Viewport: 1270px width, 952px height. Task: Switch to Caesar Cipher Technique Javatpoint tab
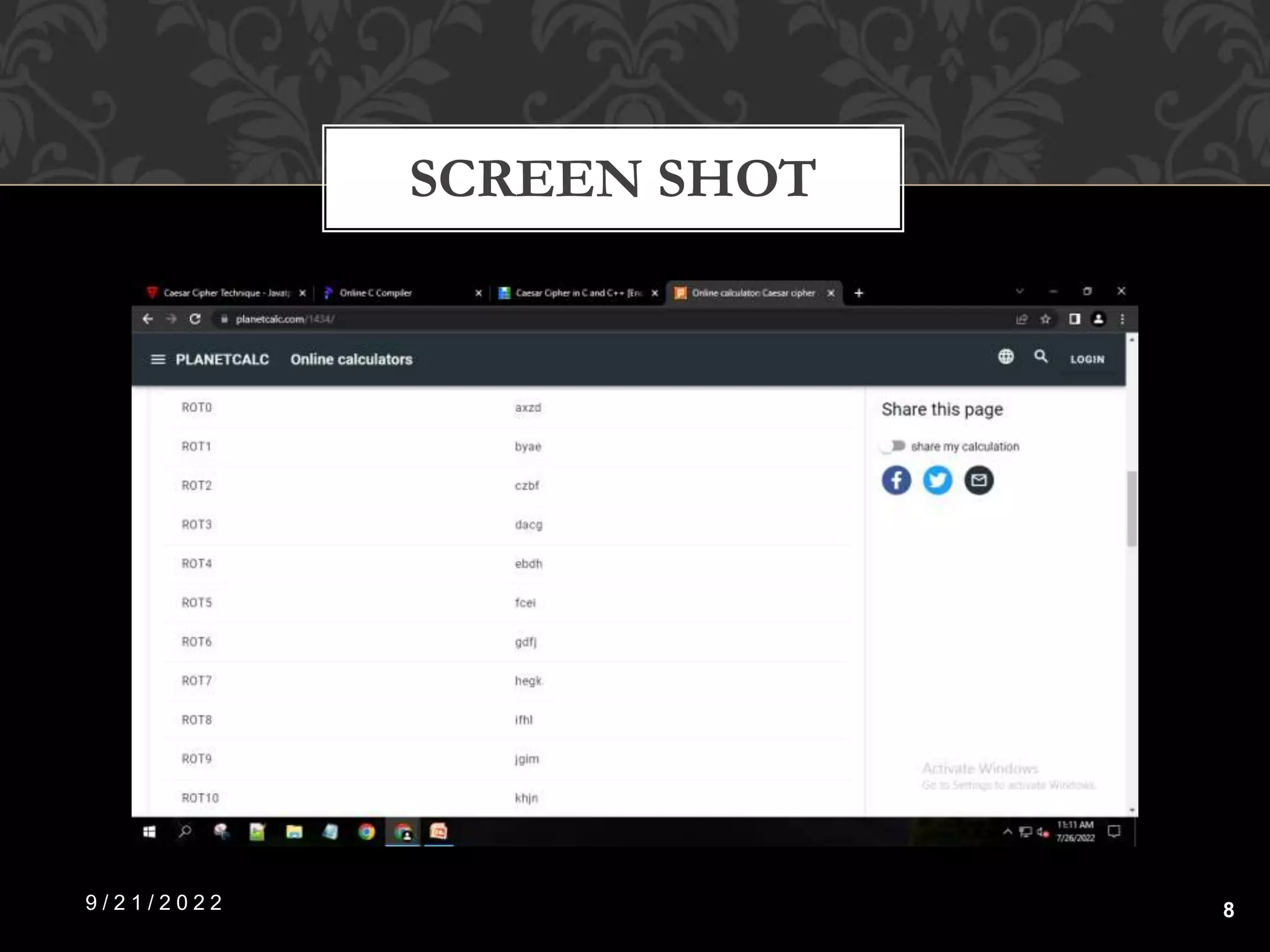[226, 293]
